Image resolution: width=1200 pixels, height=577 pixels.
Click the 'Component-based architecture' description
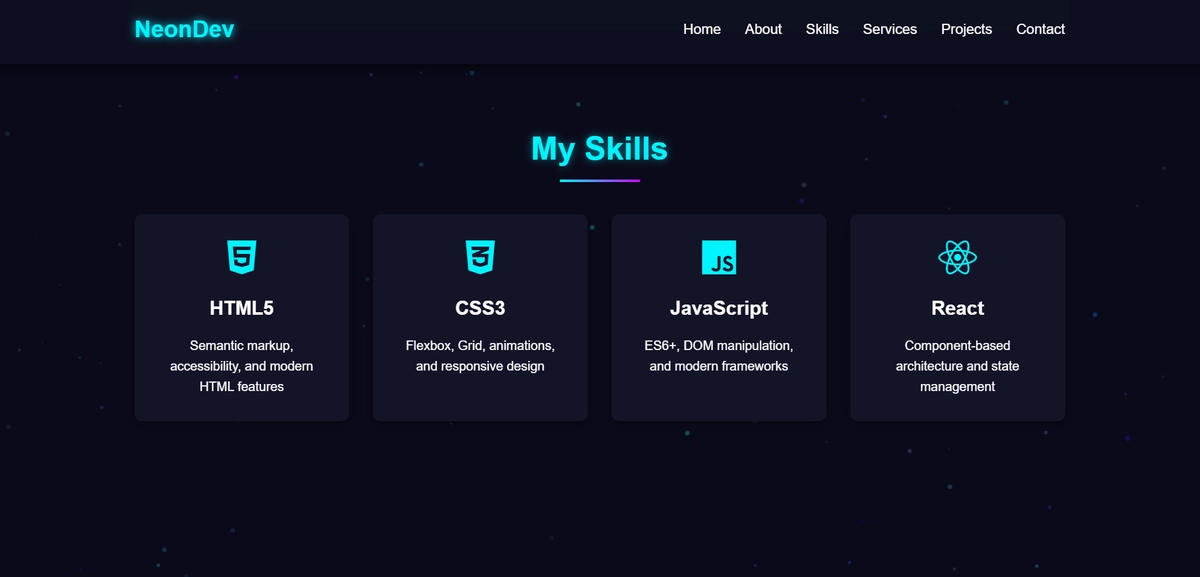pyautogui.click(x=958, y=366)
